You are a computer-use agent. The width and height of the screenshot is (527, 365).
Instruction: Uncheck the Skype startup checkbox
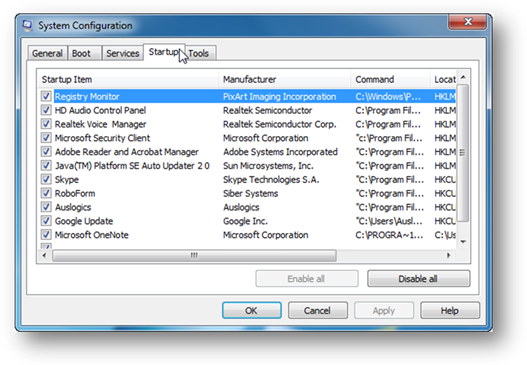point(46,179)
